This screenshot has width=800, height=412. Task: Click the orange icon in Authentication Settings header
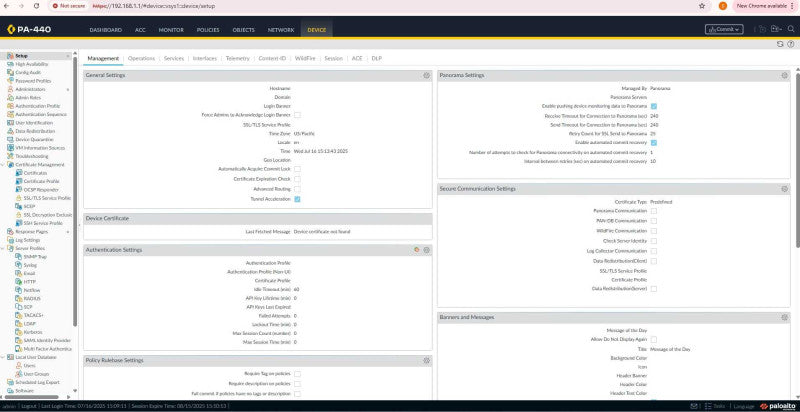click(417, 250)
